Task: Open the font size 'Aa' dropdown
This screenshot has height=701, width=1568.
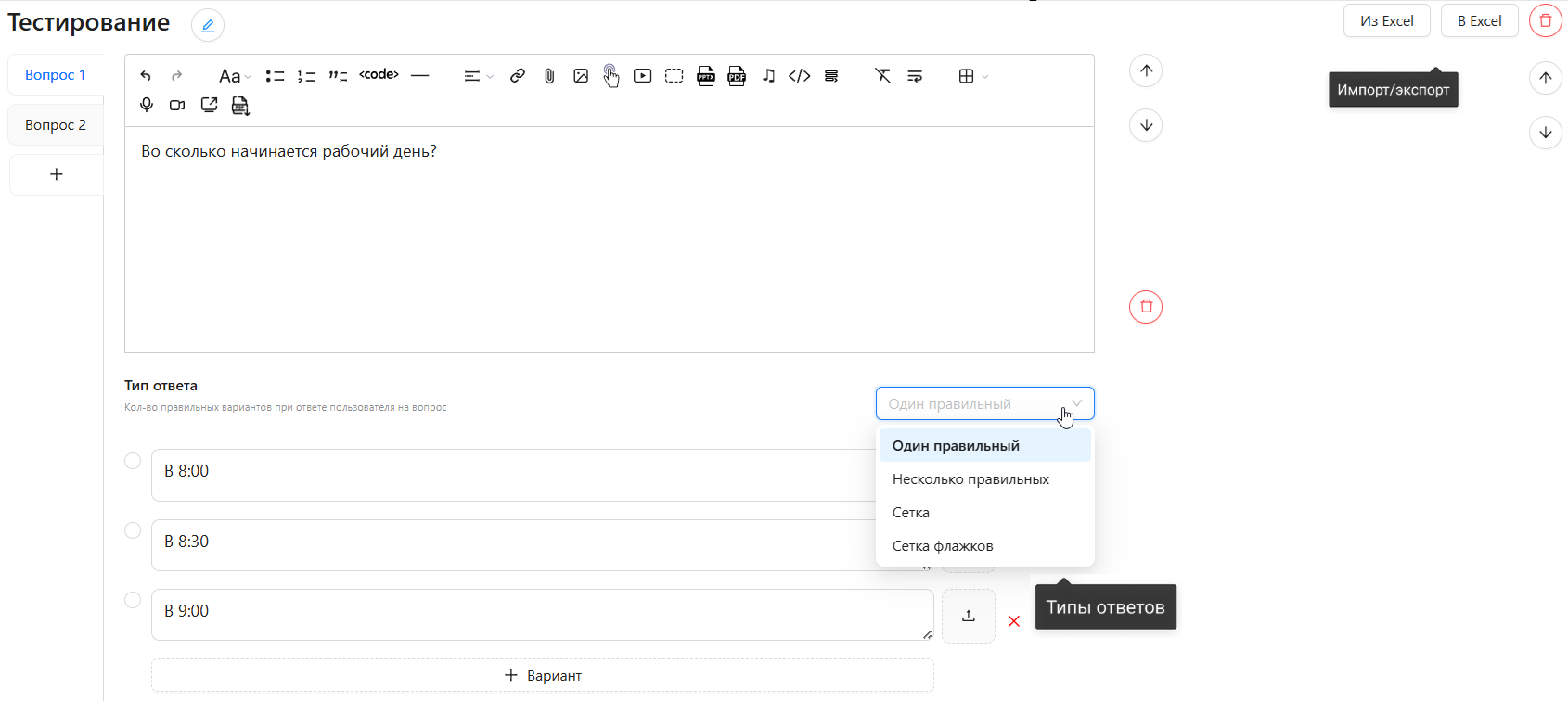Action: (x=234, y=76)
